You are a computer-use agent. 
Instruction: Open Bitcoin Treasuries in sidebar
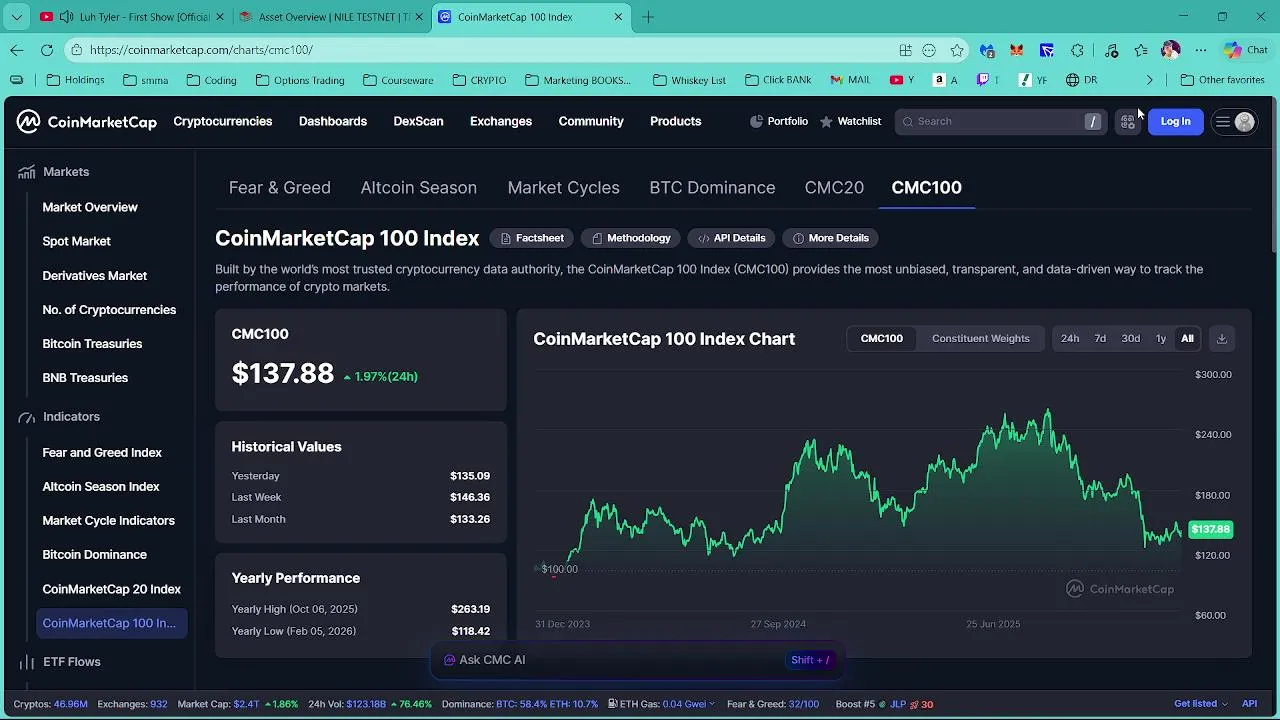[92, 344]
